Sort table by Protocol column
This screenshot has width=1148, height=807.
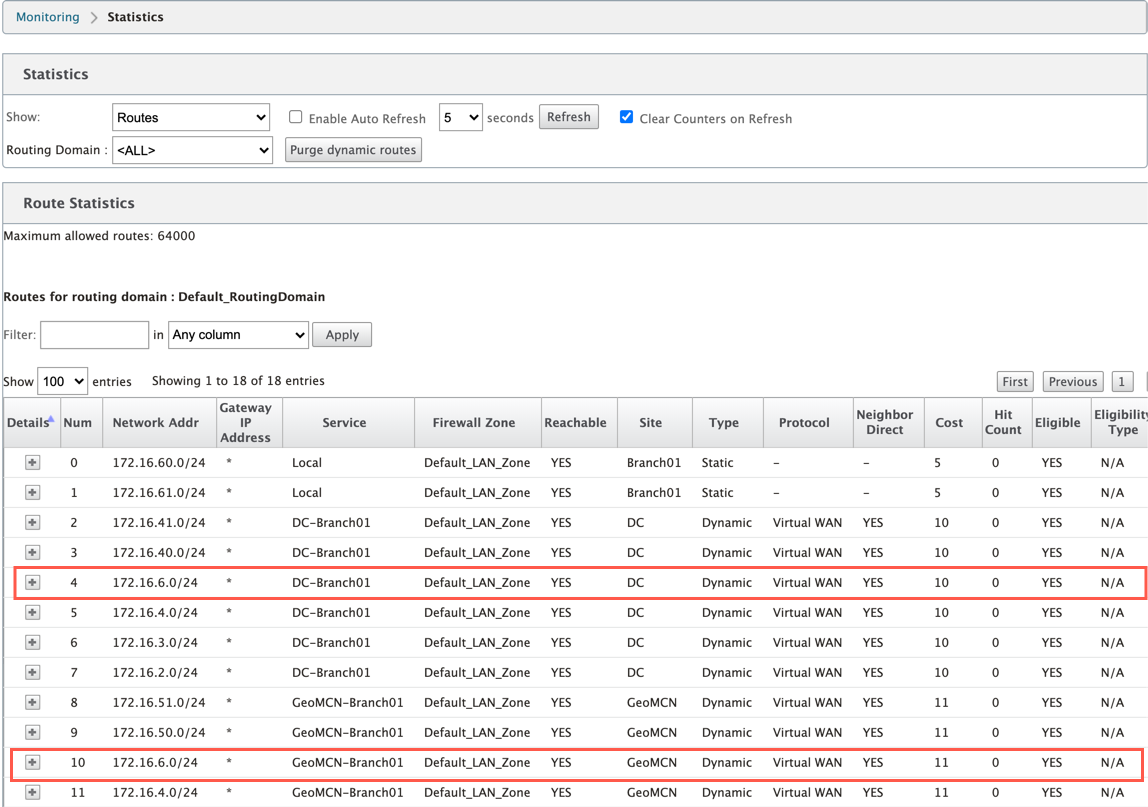(808, 423)
